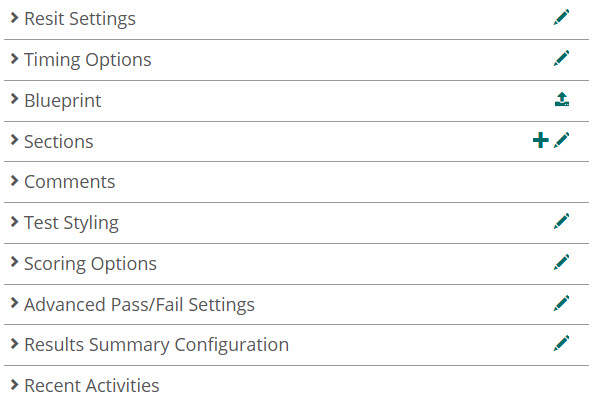The image size is (600, 404).
Task: Edit Test Styling with pencil icon
Action: (x=562, y=221)
